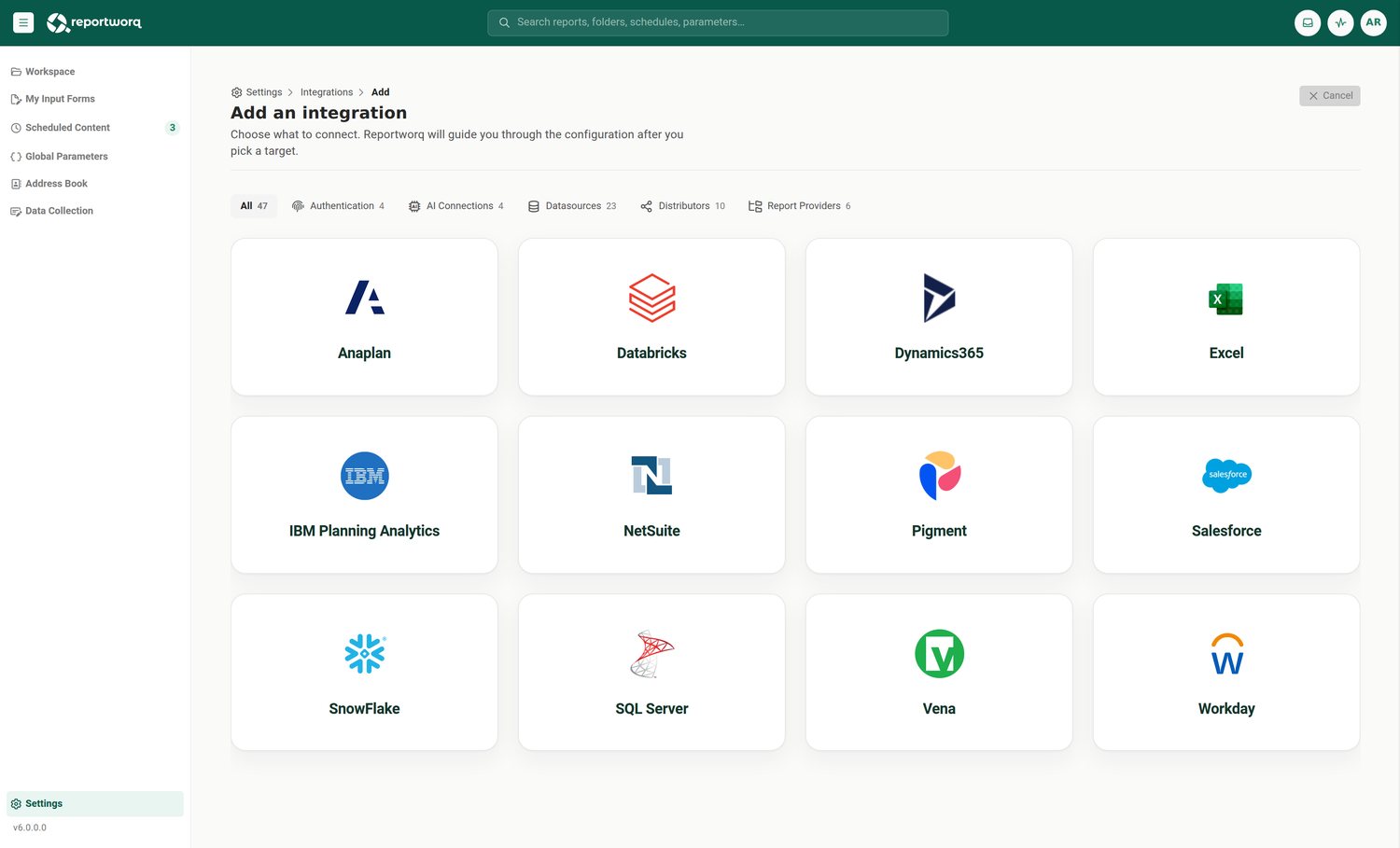Click the Dynamics365 logo icon
The height and width of the screenshot is (848, 1400).
pos(939,299)
